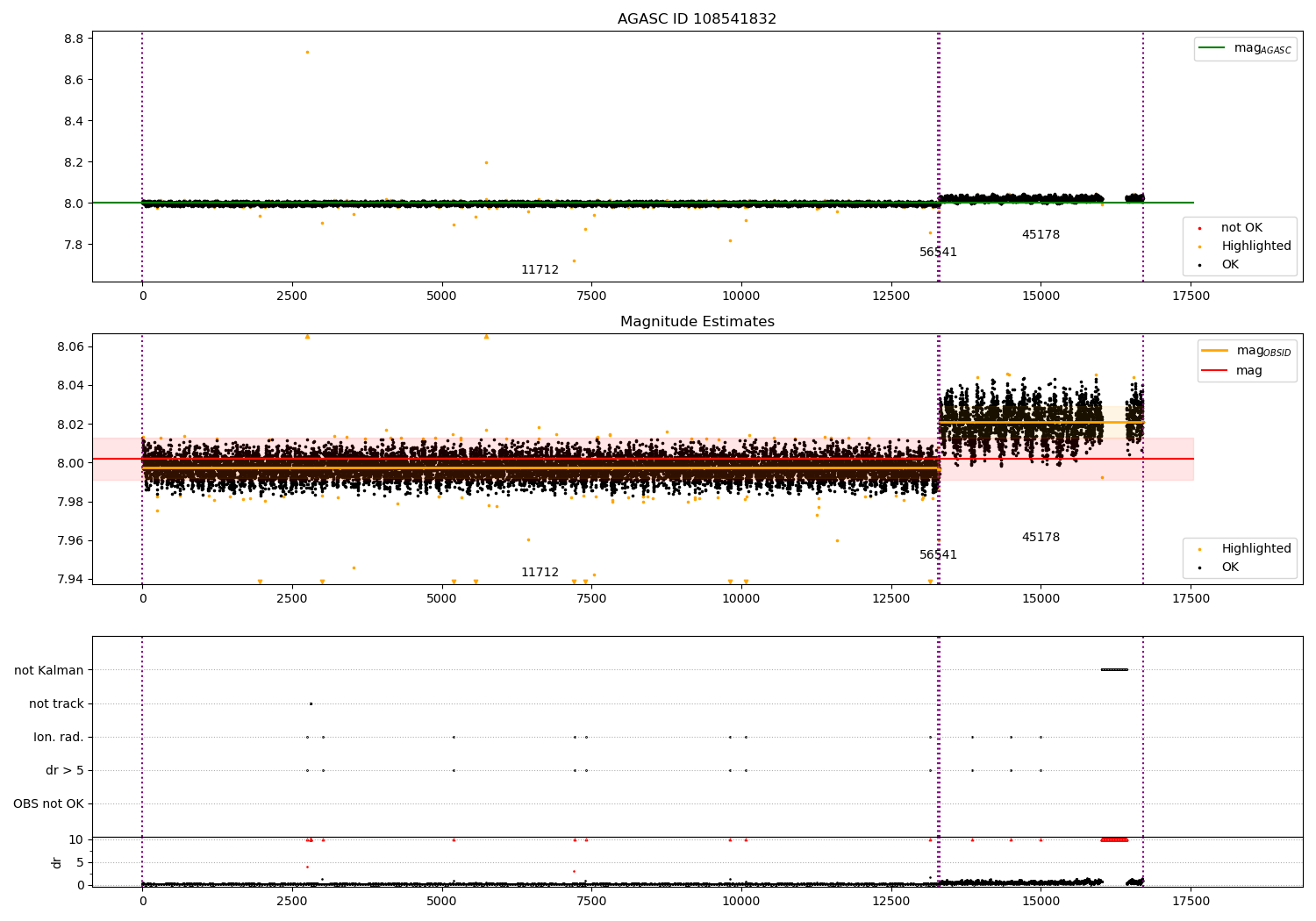Click the 8.06 y-axis tick label

pos(70,347)
